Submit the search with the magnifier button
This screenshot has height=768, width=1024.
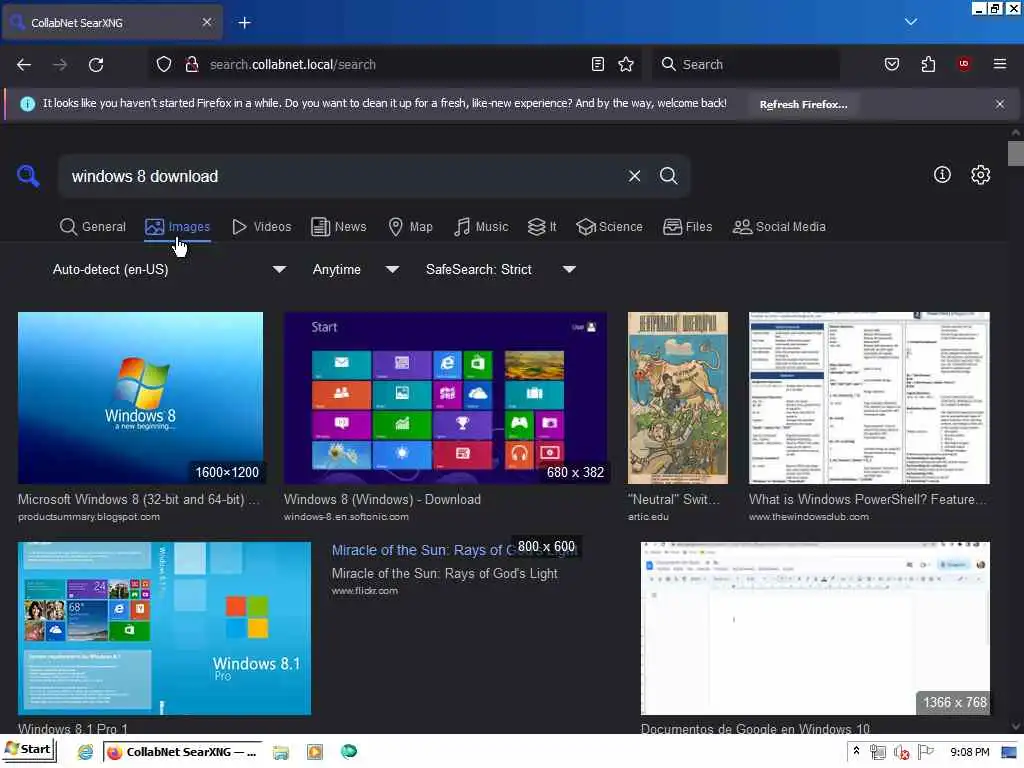click(x=668, y=176)
